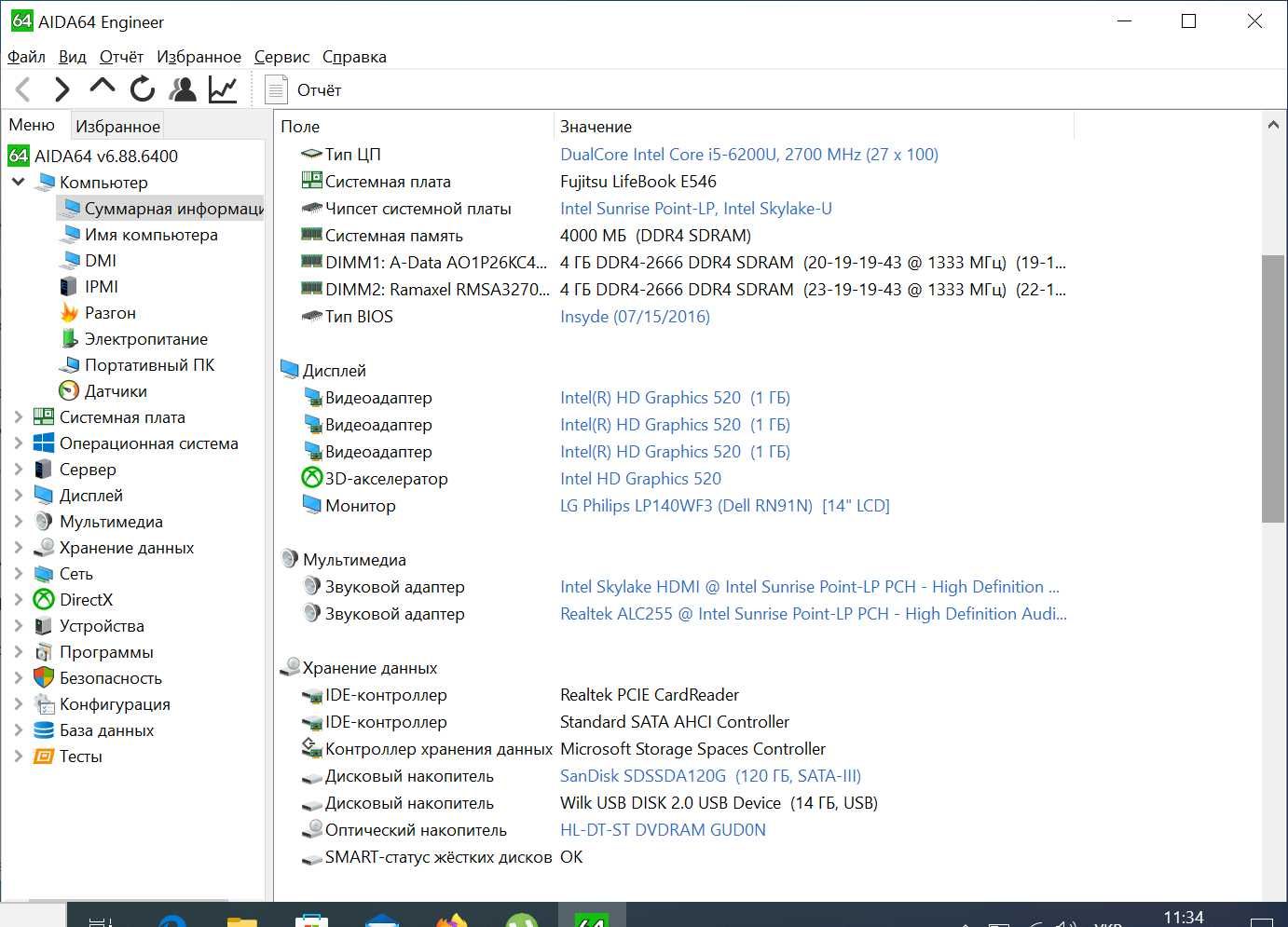Click the vertical scrollbar up arrow
The image size is (1288, 927).
tap(1274, 124)
